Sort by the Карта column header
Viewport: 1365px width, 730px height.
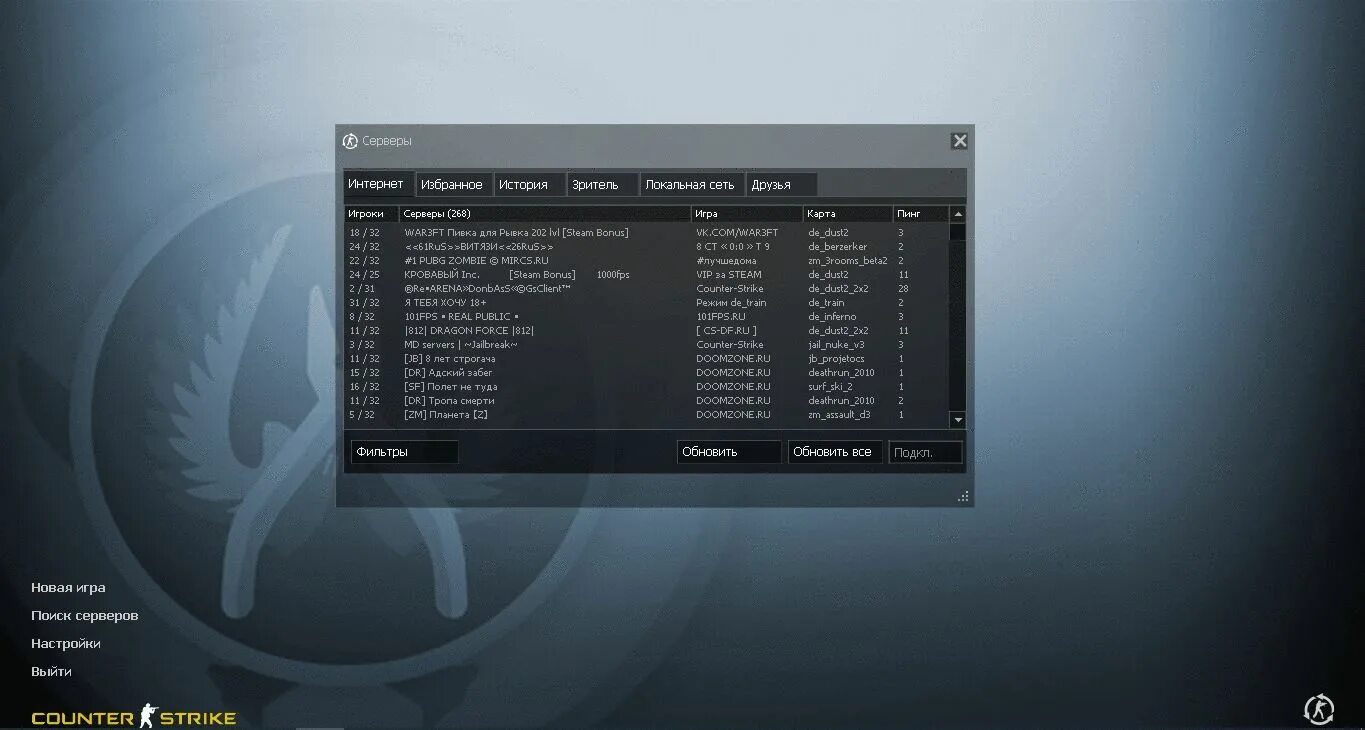(x=848, y=213)
